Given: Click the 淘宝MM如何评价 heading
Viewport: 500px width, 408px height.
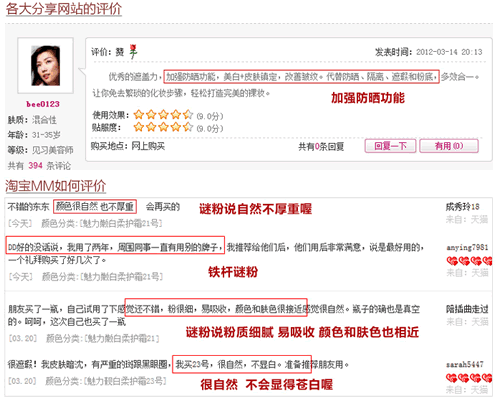Looking at the screenshot, I should click(x=56, y=186).
